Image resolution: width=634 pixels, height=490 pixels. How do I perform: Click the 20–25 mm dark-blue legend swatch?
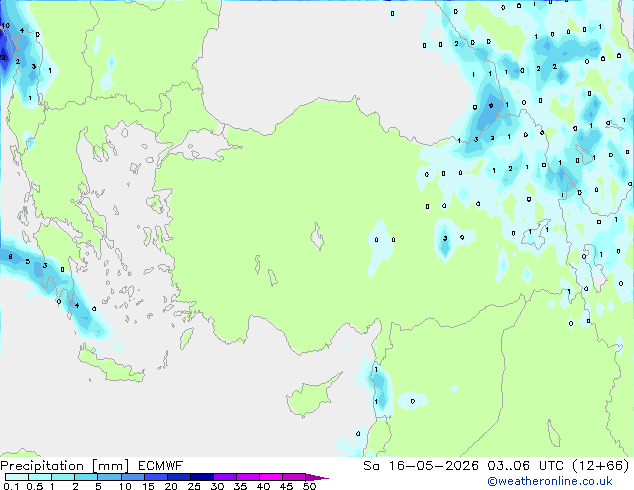point(178,477)
